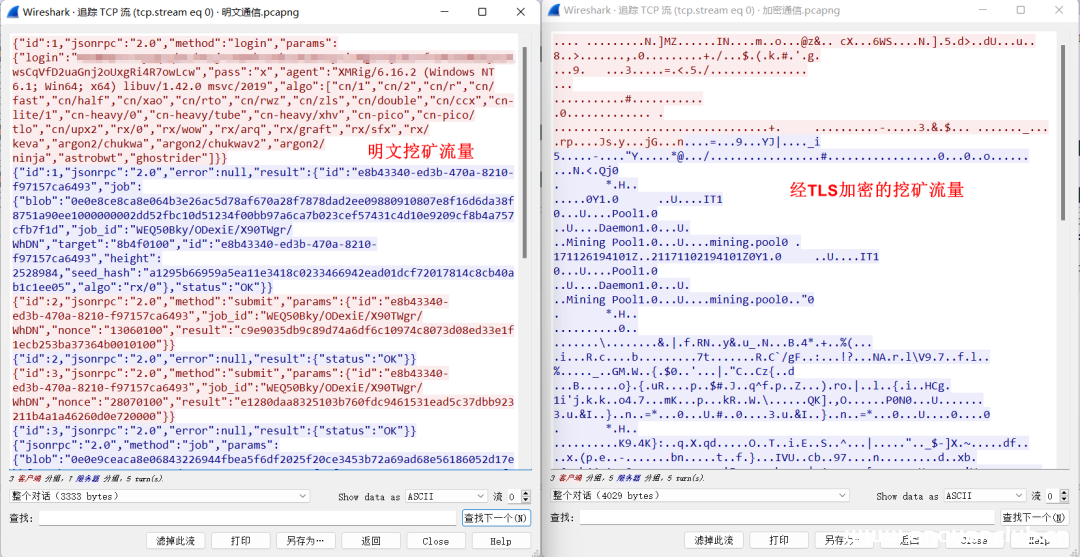Open the 整个对话 (3333 bytes) dropdown
This screenshot has height=557, width=1080.
pyautogui.click(x=159, y=496)
